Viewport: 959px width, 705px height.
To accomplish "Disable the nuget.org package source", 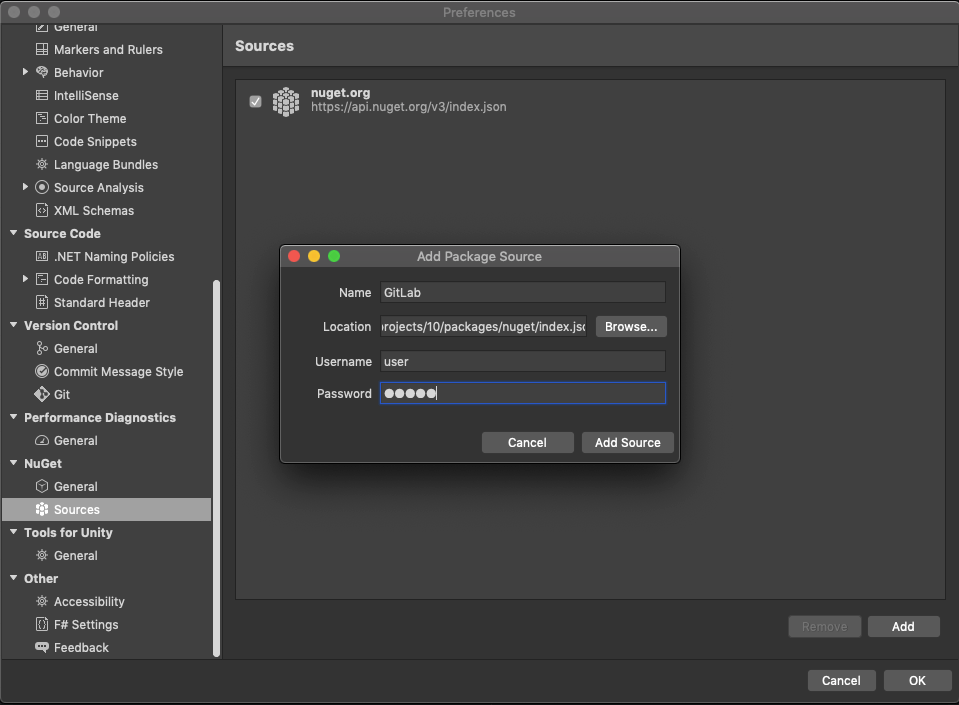I will click(x=255, y=101).
